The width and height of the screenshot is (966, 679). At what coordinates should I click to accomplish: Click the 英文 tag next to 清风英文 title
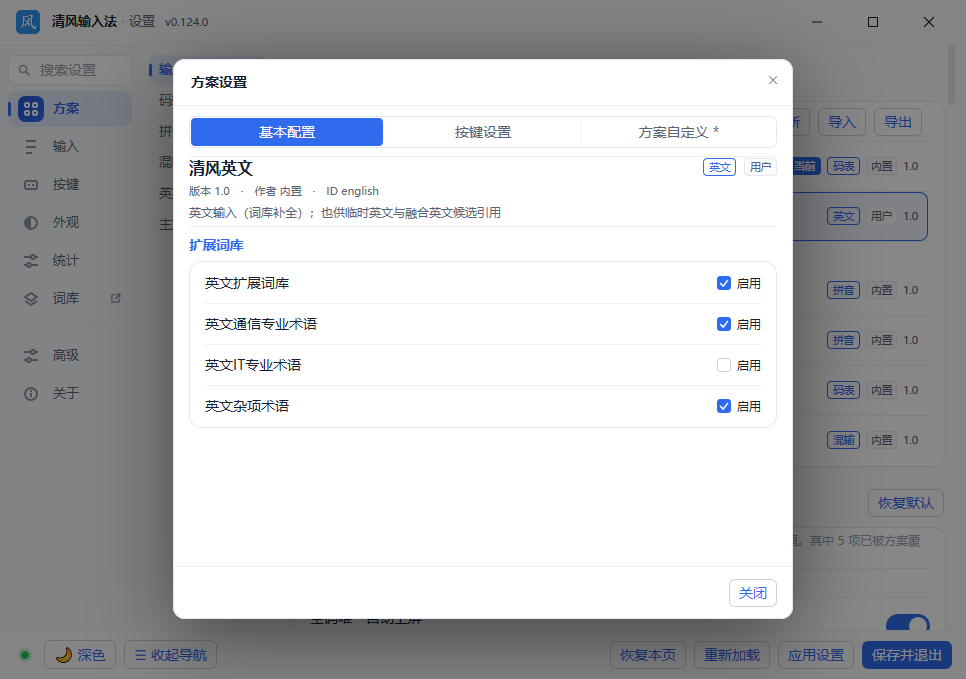(x=720, y=167)
